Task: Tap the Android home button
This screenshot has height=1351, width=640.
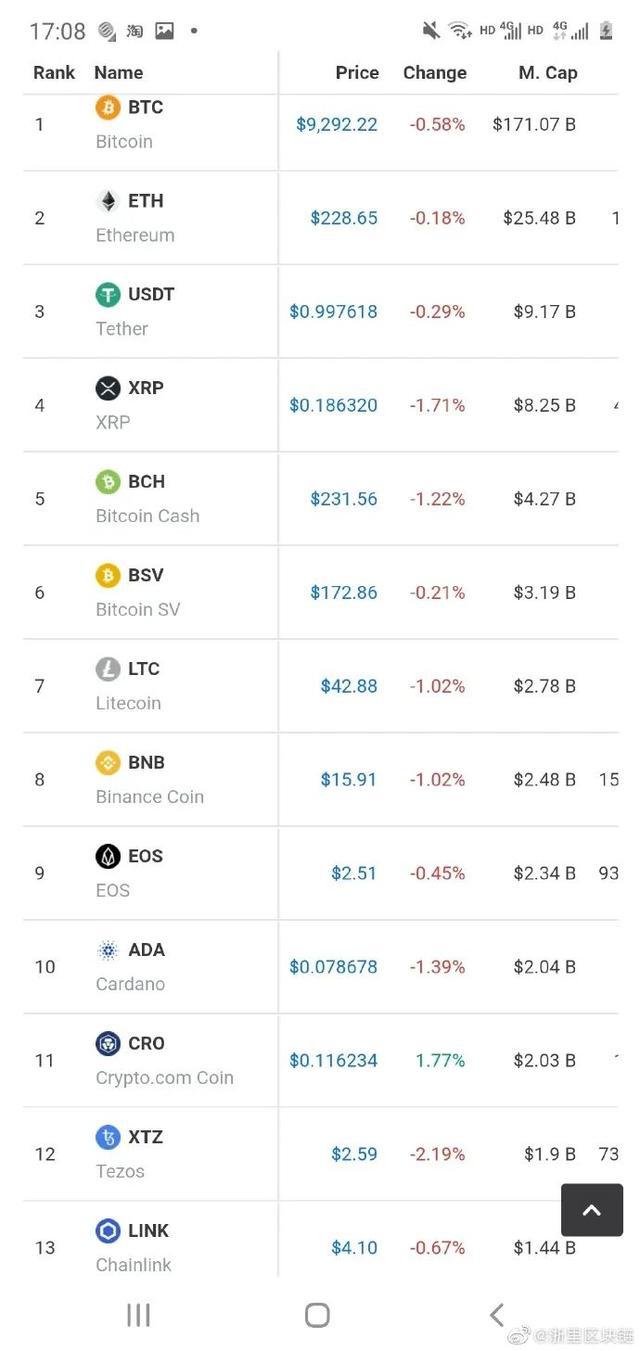Action: click(317, 1315)
